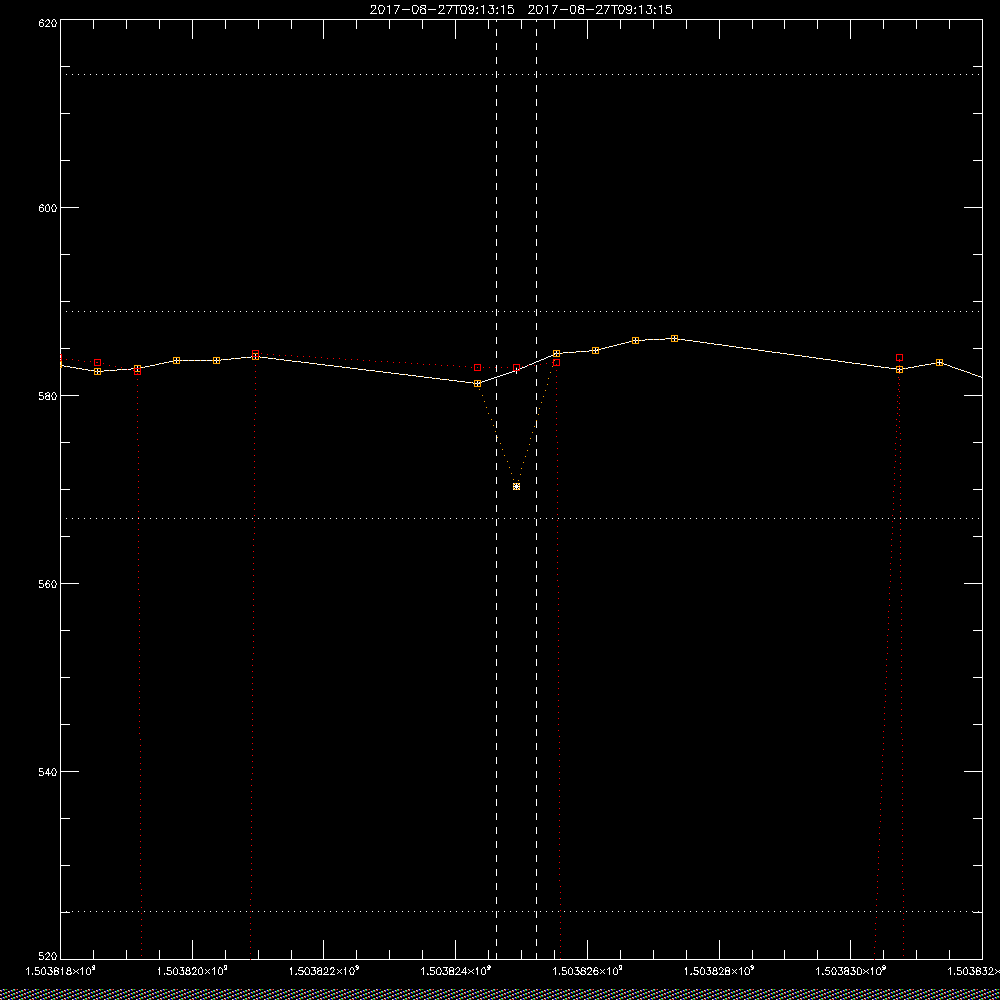This screenshot has height=1000, width=1000.
Task: Click the left white dashed vertical marker line
Action: coord(497,489)
